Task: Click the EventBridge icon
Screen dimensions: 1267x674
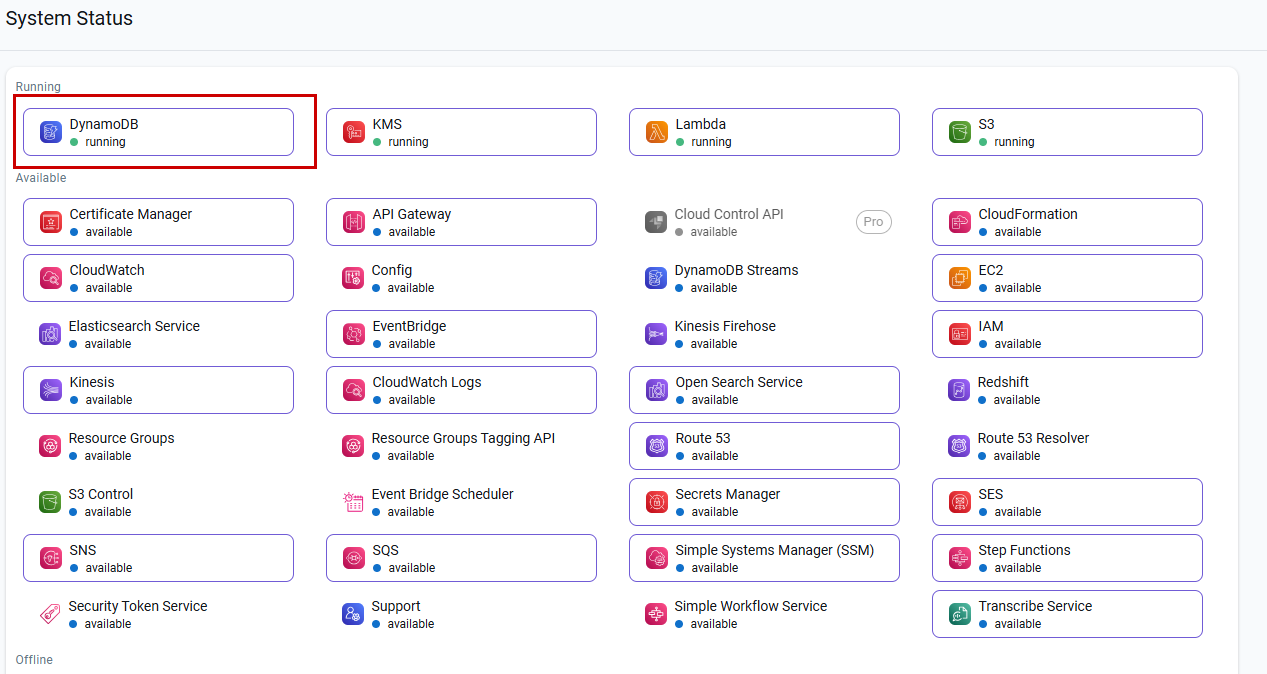Action: (x=354, y=334)
